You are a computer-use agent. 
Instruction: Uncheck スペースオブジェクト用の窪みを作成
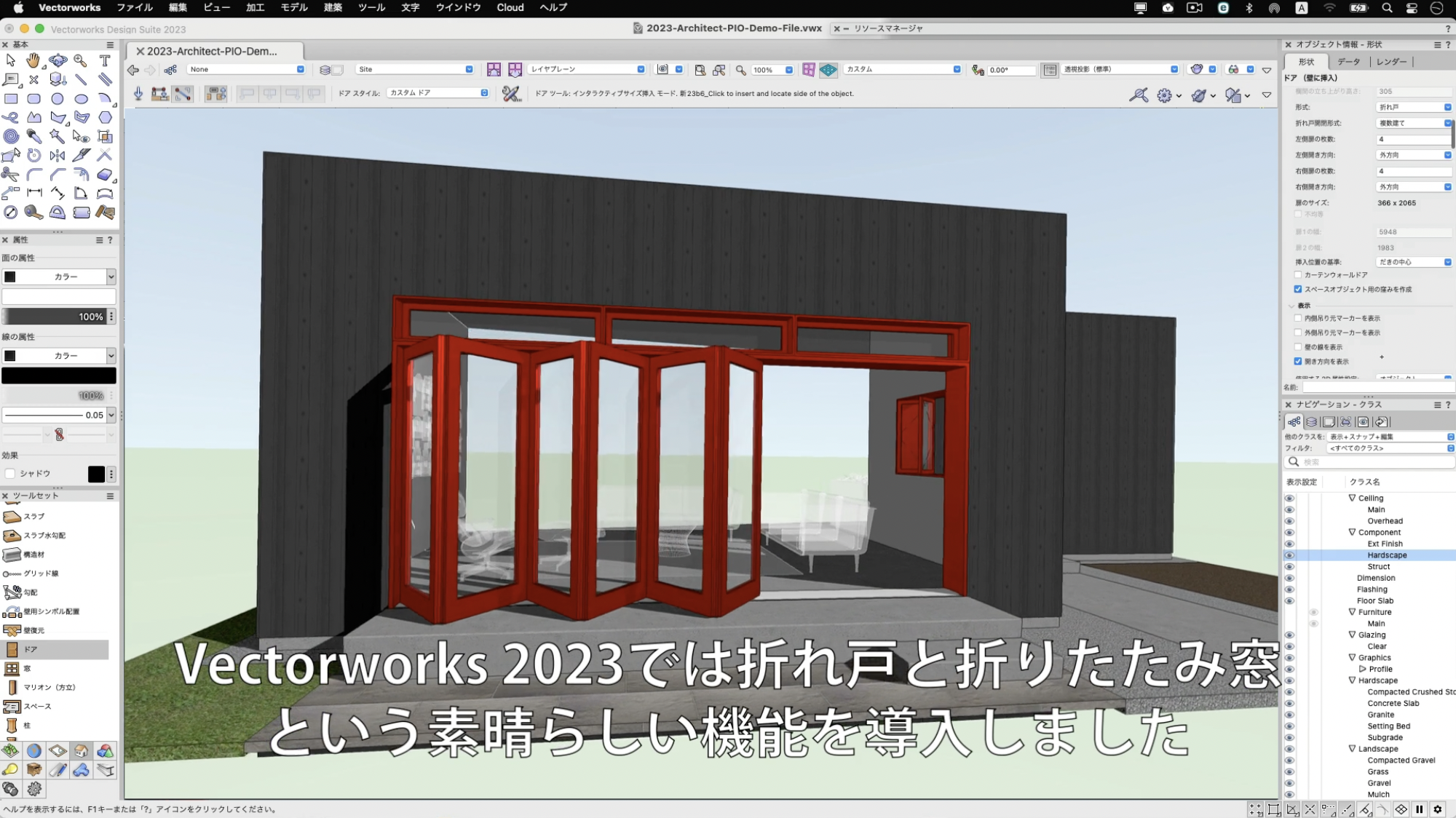1297,290
